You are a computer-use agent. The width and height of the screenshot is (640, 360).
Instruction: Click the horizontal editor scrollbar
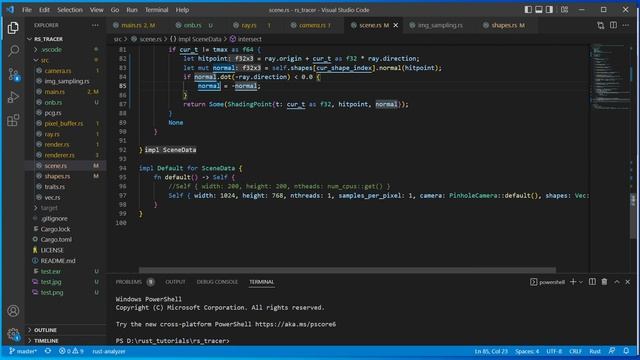click(347, 270)
